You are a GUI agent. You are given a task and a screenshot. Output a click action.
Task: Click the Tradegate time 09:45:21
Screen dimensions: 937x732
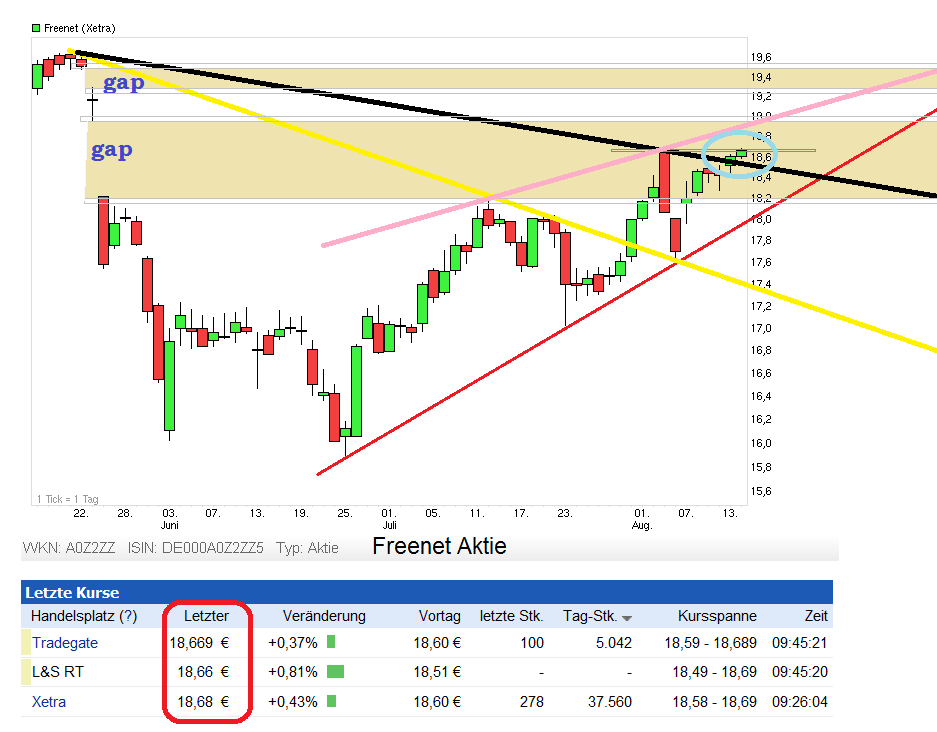tap(800, 643)
